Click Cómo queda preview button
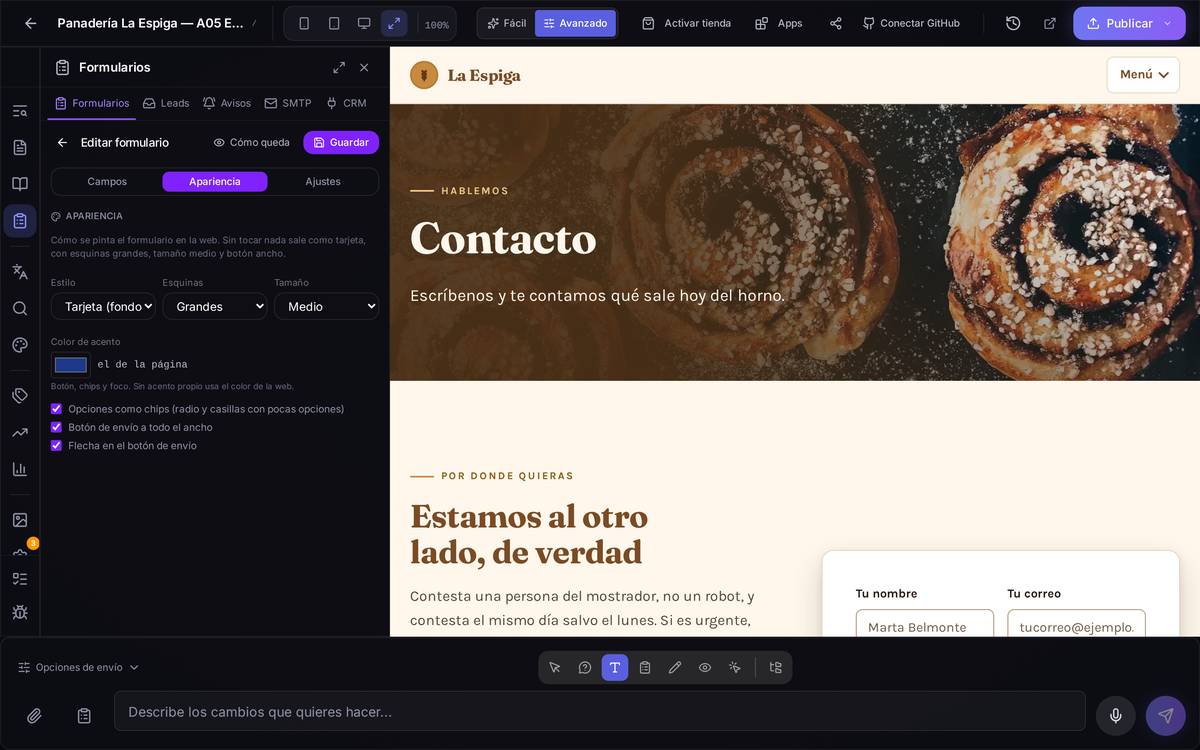Screen dimensions: 1200x750 [x=251, y=142]
